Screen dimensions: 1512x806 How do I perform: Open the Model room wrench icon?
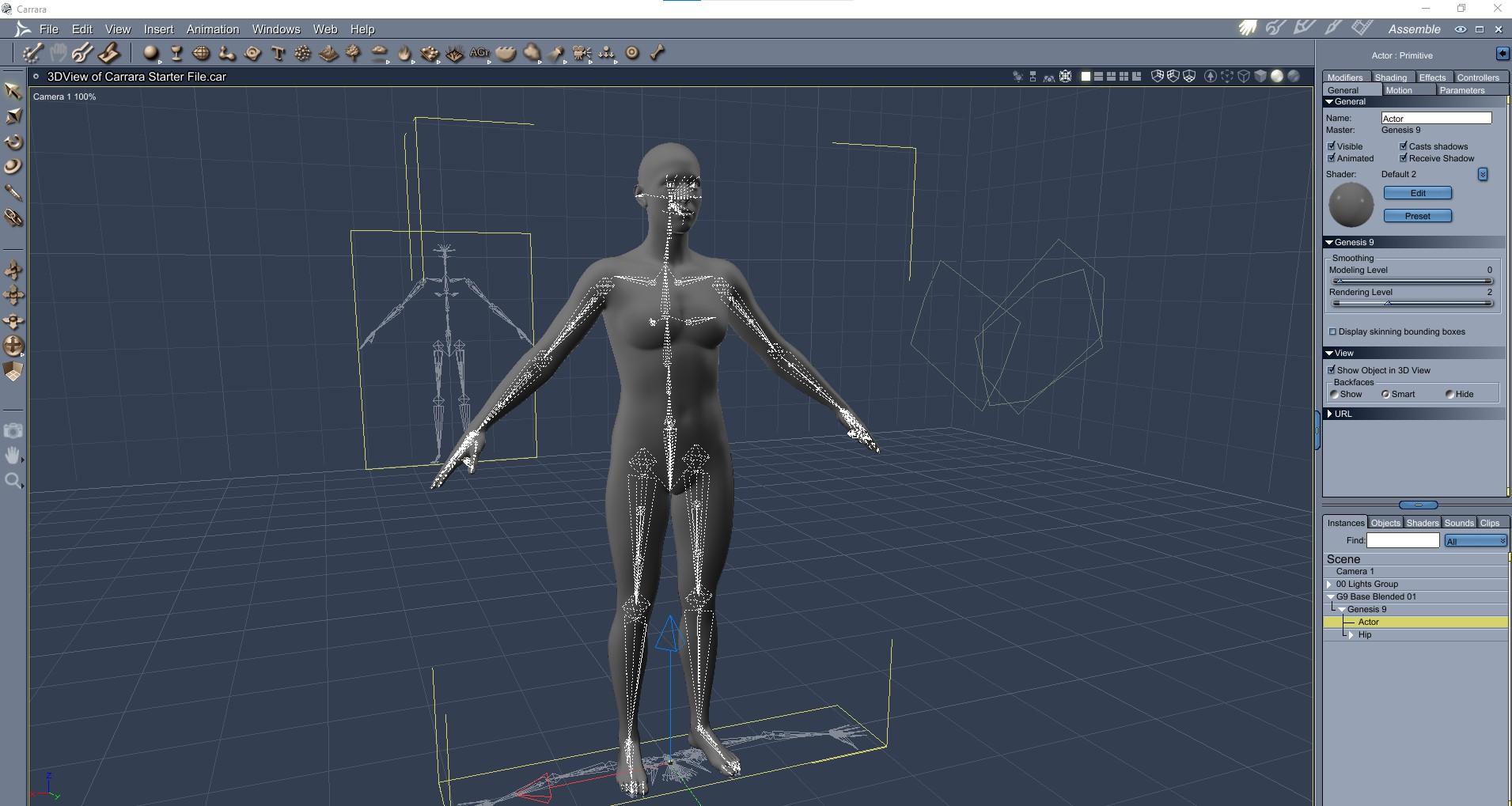(x=1275, y=28)
